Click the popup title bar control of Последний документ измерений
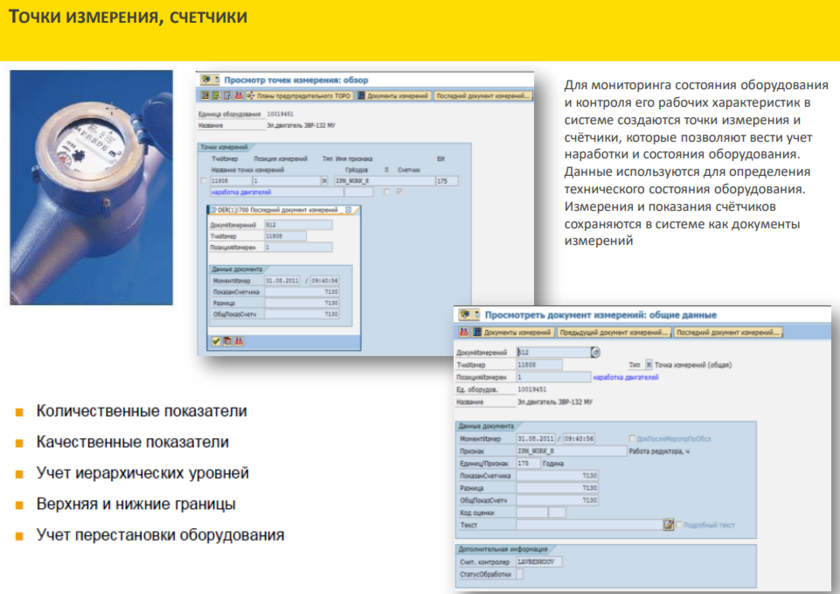 (346, 210)
